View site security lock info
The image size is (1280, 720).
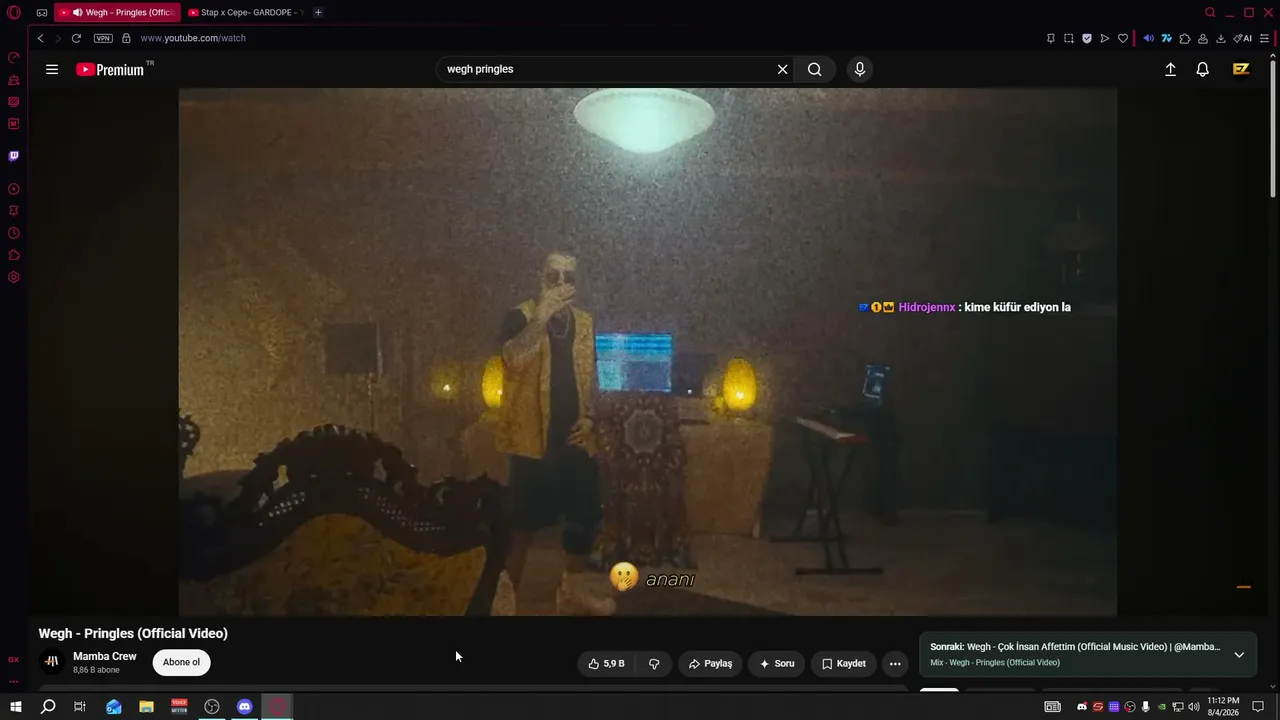click(x=126, y=38)
